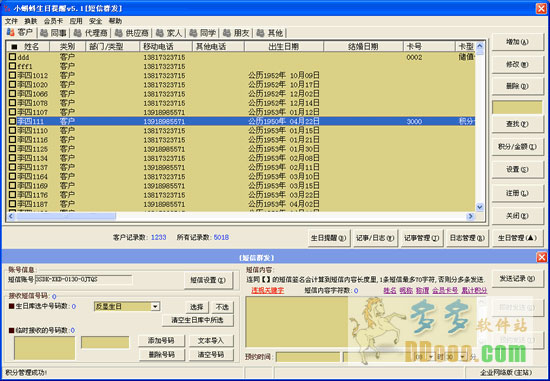Viewport: 550px width, 381px height.
Task: Check the box next to 李四1012
Action: [x=13, y=75]
